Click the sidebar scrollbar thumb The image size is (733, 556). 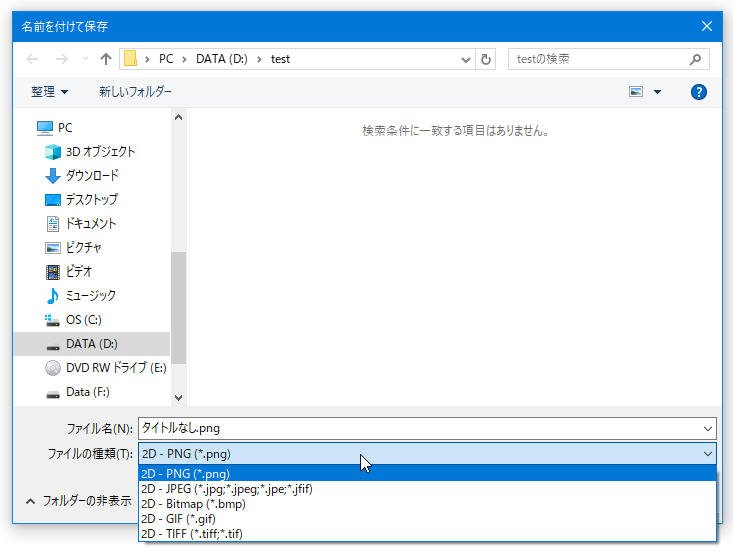click(x=178, y=308)
